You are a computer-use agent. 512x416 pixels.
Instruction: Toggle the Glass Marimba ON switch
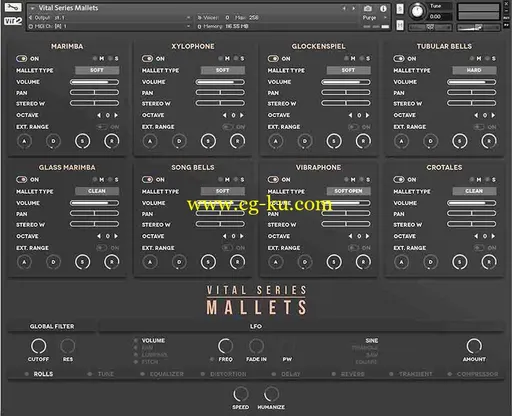[x=22, y=180]
